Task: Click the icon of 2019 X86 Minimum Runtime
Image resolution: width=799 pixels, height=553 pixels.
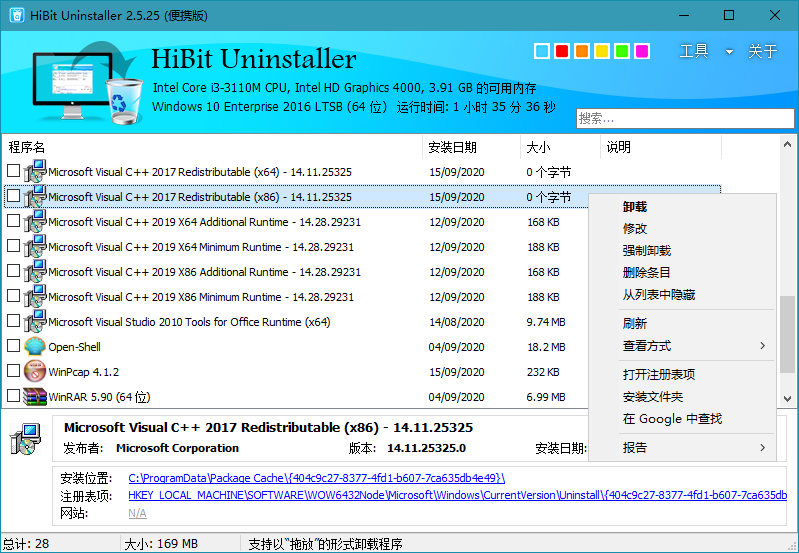Action: tap(35, 296)
